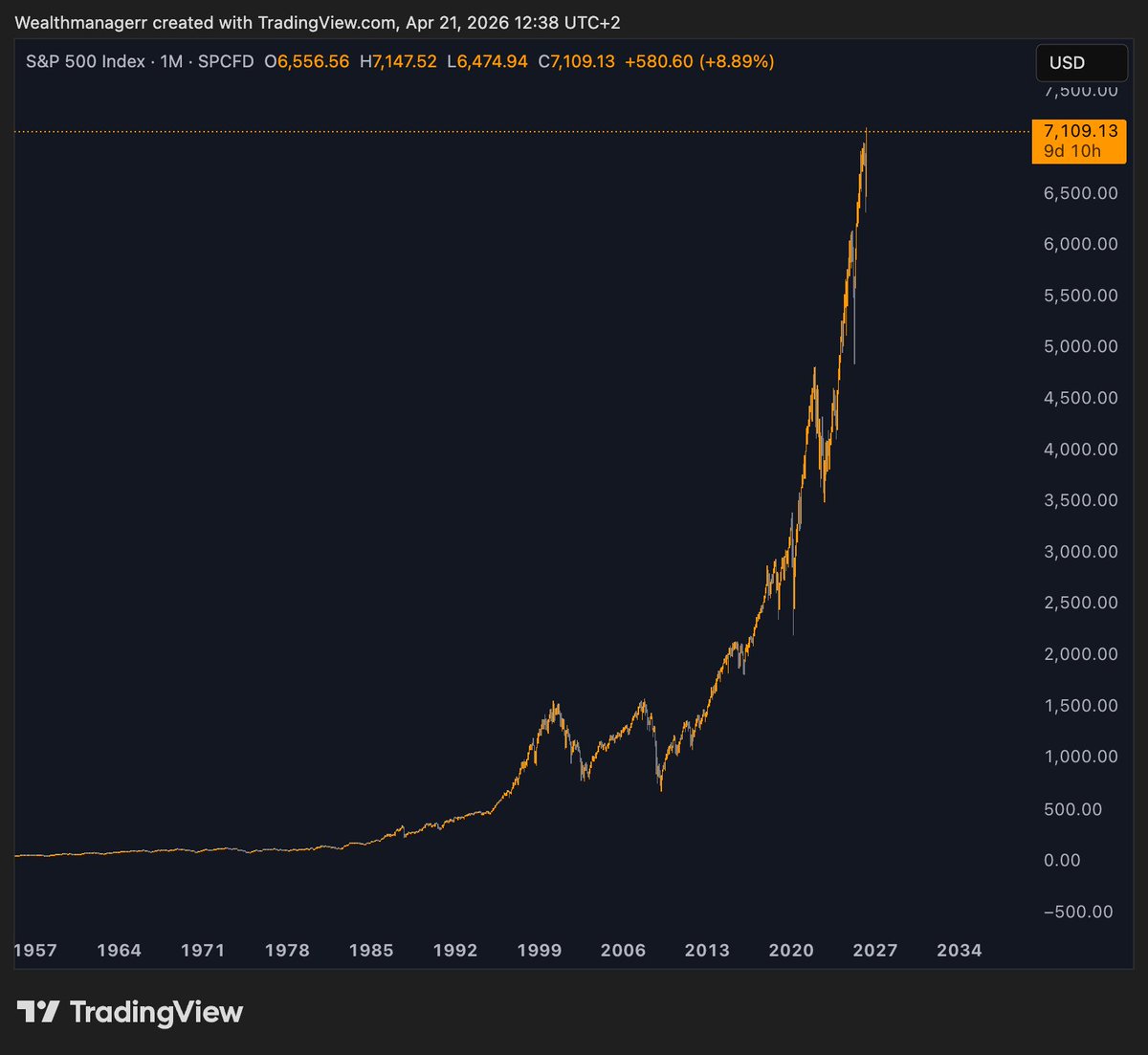Click the 1957 time axis label
The image size is (1148, 1055).
coord(35,950)
